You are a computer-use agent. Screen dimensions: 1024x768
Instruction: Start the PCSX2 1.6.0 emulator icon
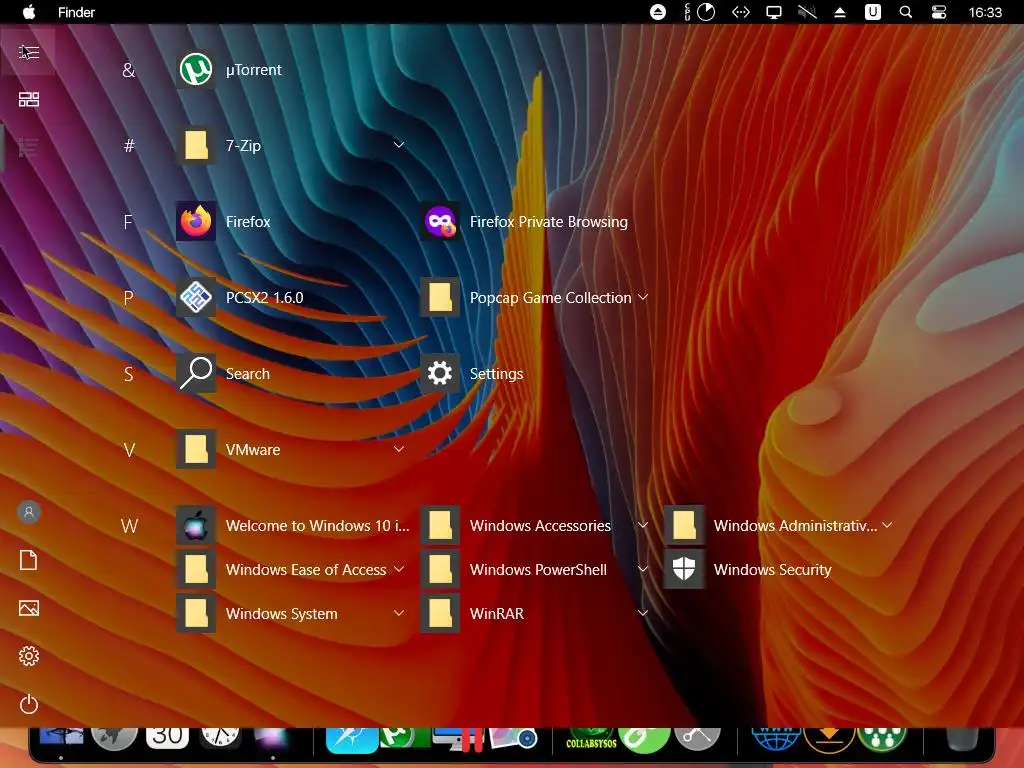pyautogui.click(x=196, y=297)
